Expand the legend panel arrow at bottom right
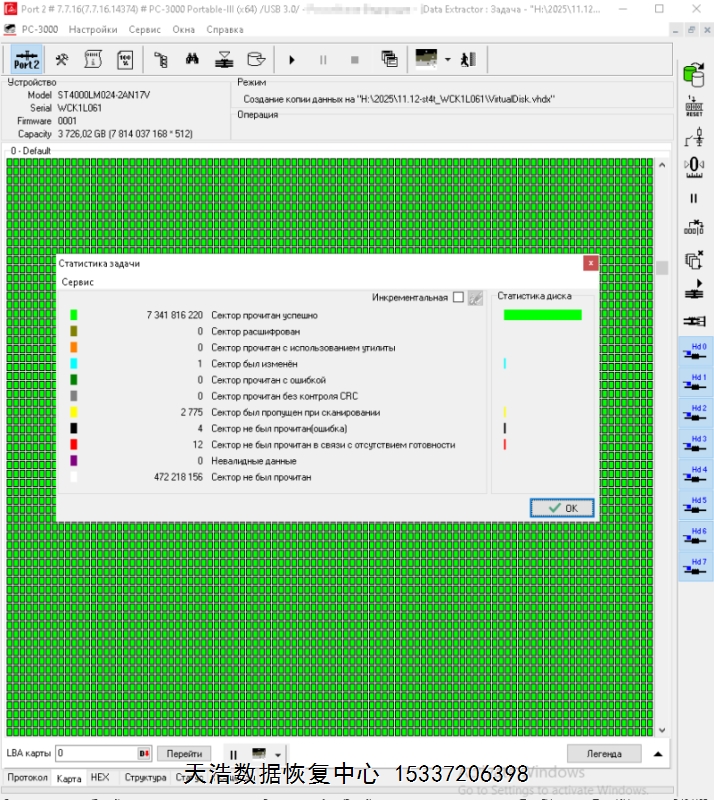 [x=657, y=753]
